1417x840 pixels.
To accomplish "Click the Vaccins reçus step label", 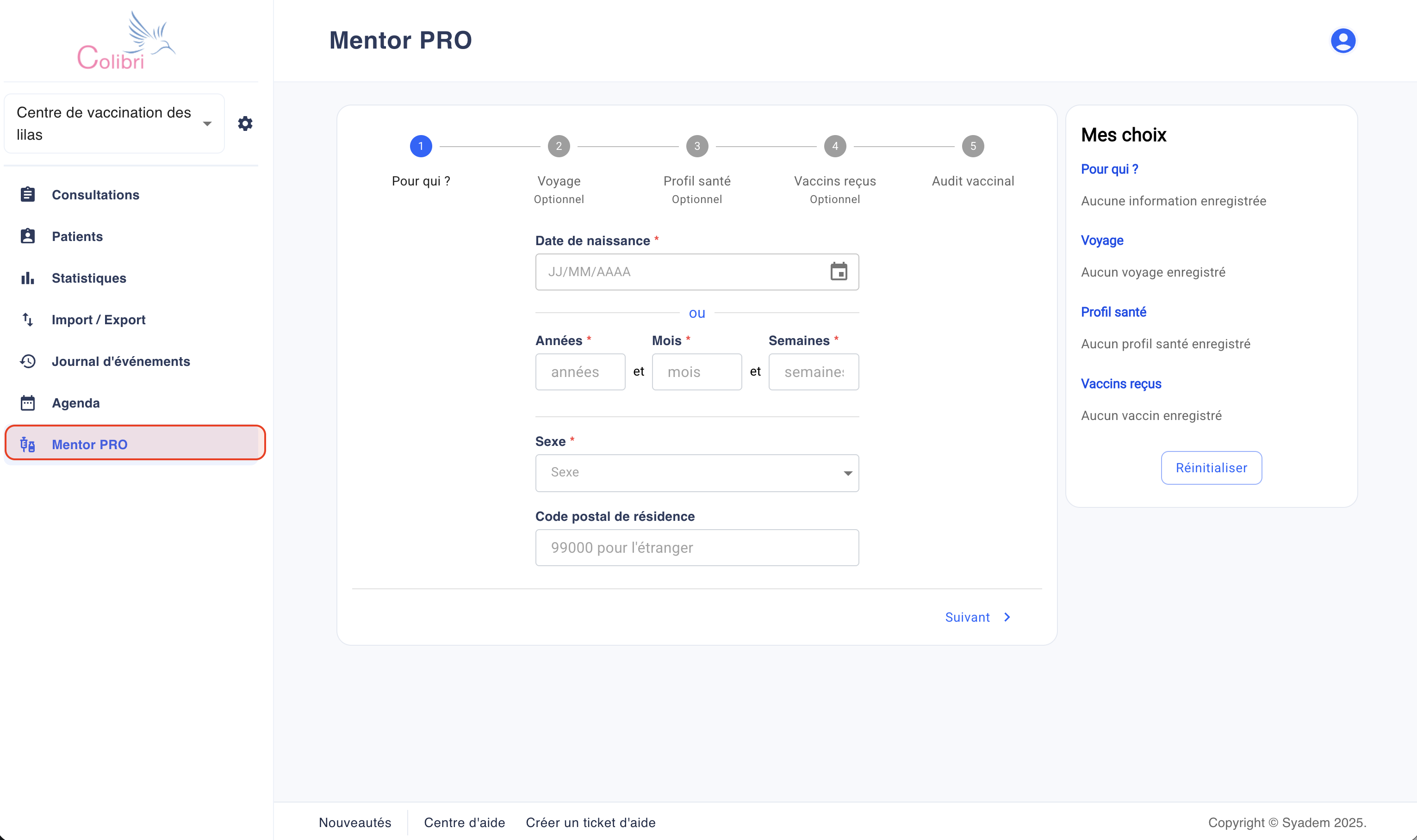I will coord(835,181).
